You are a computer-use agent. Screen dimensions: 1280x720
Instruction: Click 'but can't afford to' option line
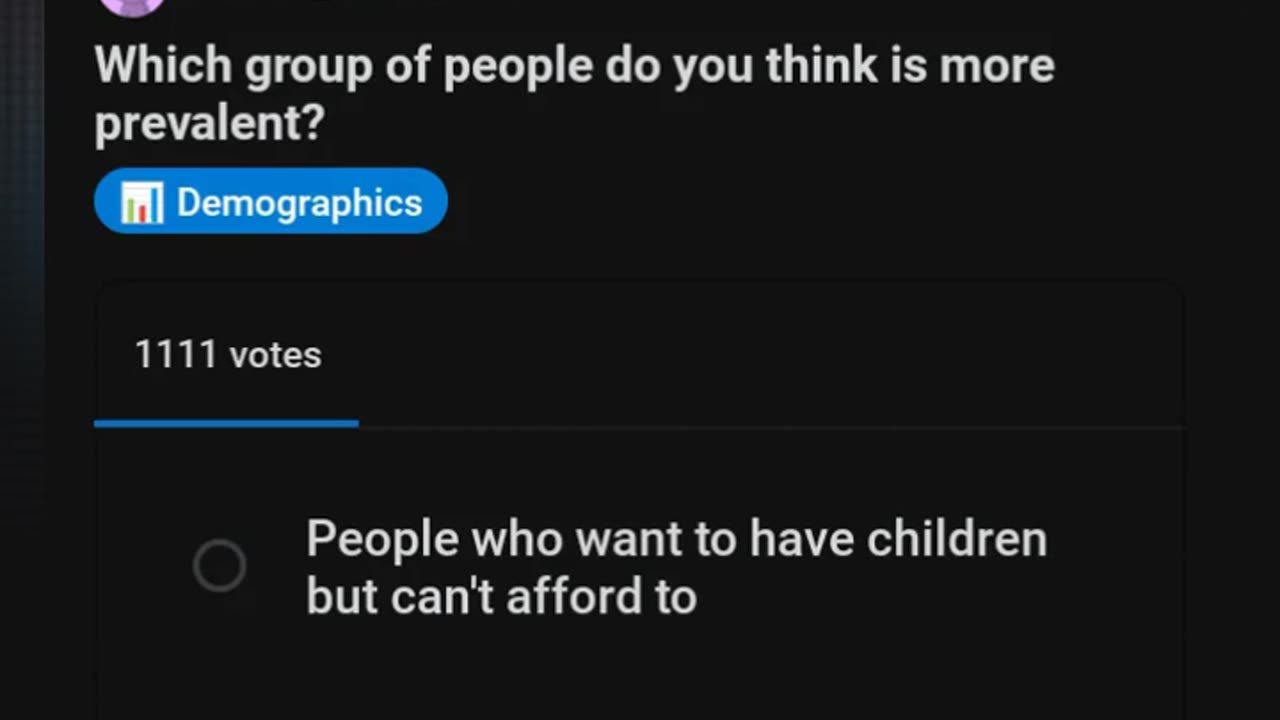click(501, 597)
